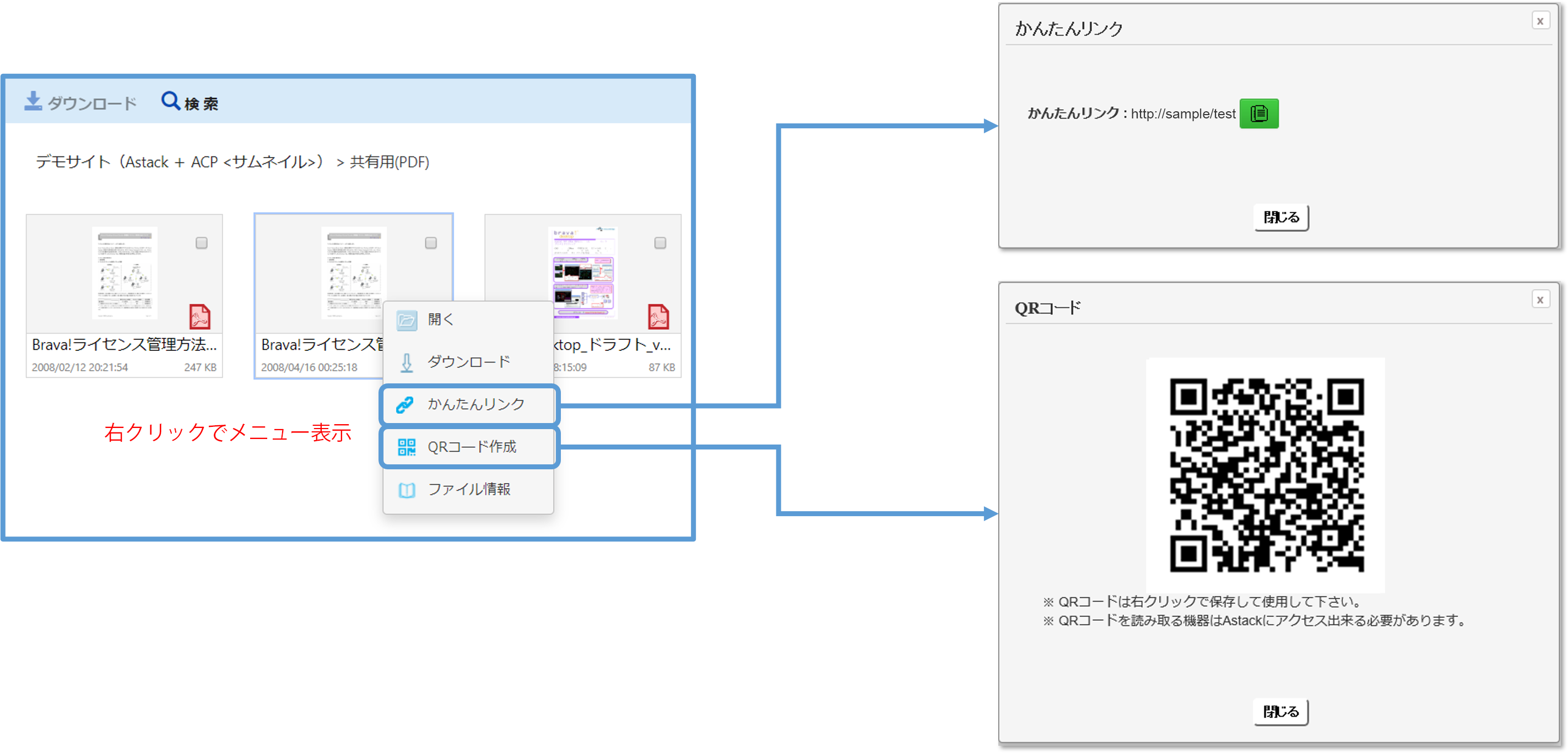Check the second file's checkbox
The image size is (1568, 753).
[431, 243]
